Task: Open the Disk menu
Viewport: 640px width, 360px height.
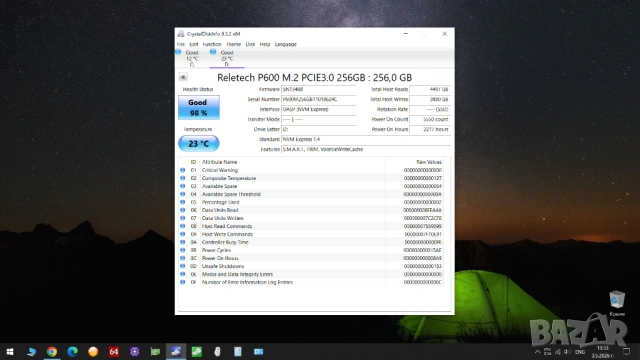Action: 250,44
